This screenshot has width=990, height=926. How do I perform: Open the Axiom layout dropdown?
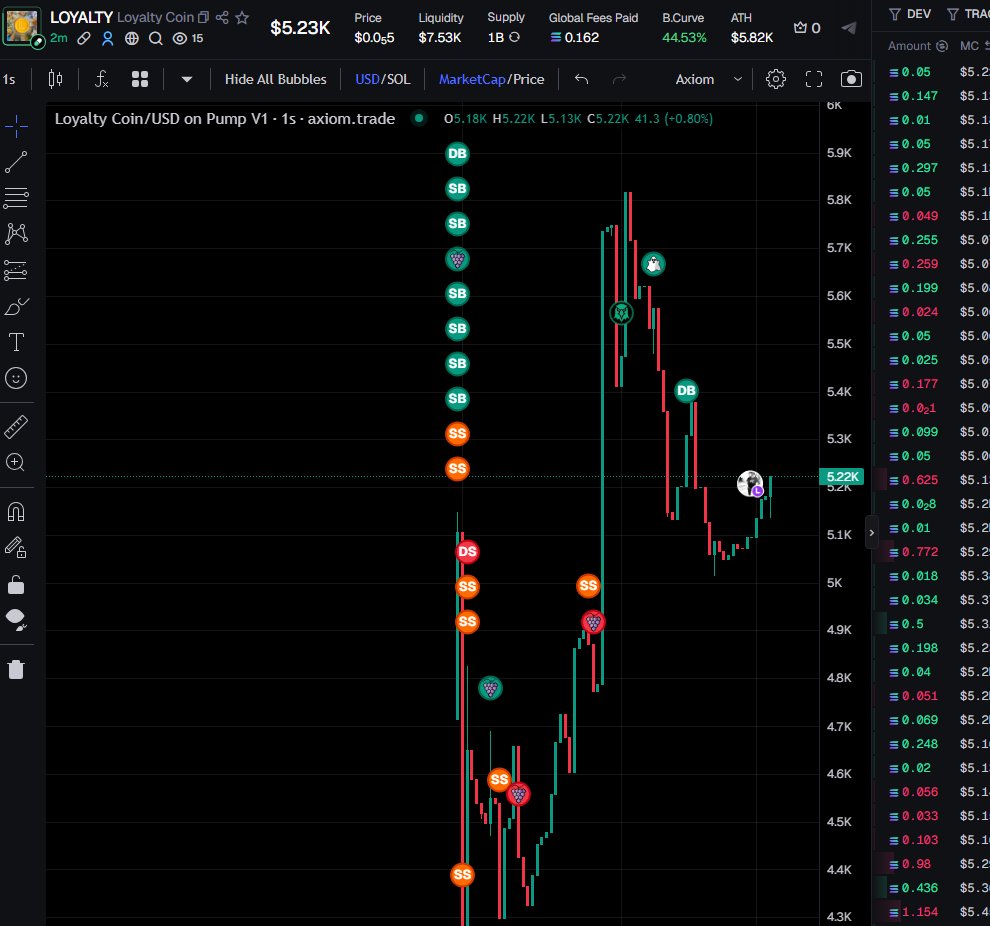(708, 79)
